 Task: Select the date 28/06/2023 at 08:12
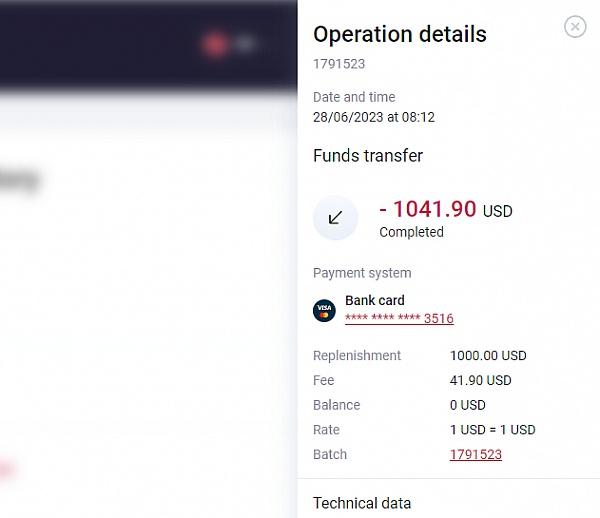click(x=374, y=117)
